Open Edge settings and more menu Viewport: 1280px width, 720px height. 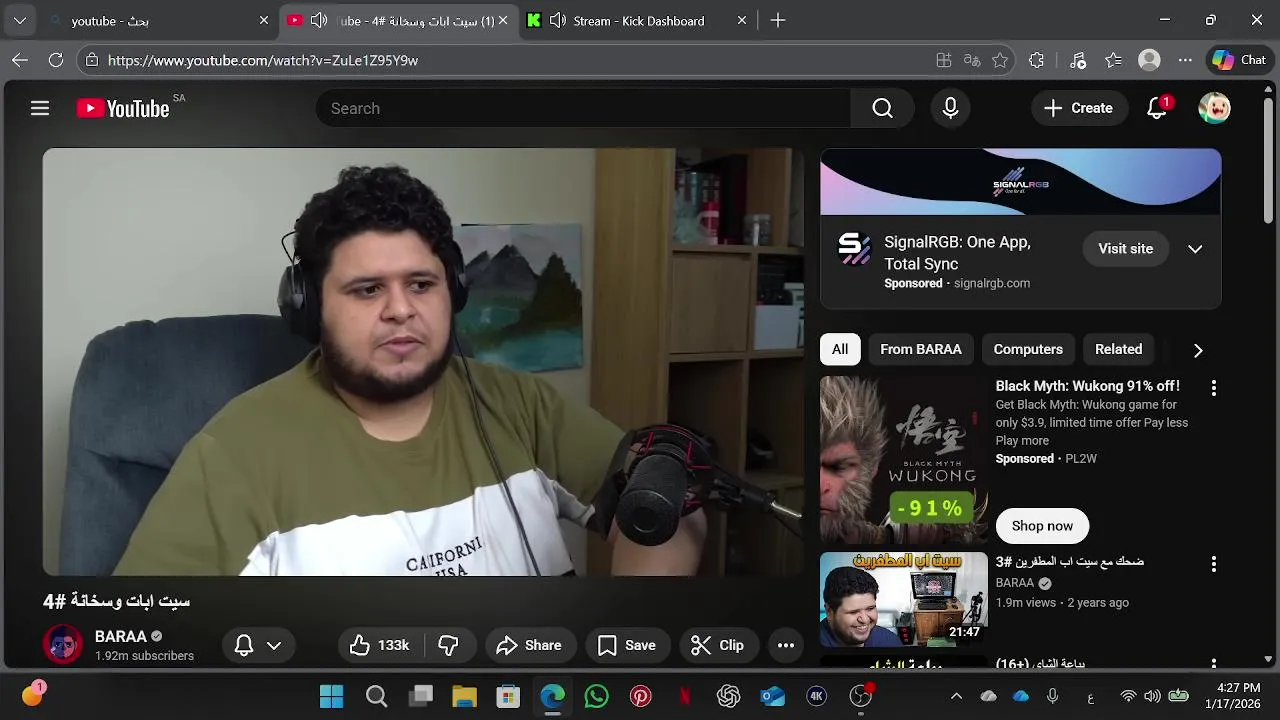pyautogui.click(x=1185, y=60)
